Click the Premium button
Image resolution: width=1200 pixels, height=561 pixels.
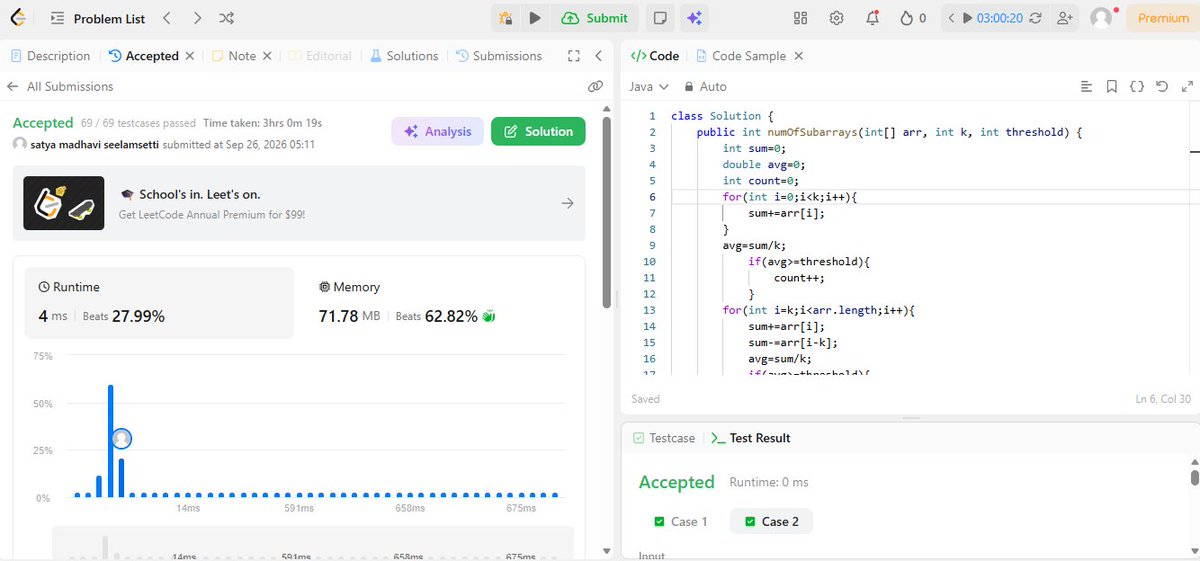click(x=1163, y=18)
